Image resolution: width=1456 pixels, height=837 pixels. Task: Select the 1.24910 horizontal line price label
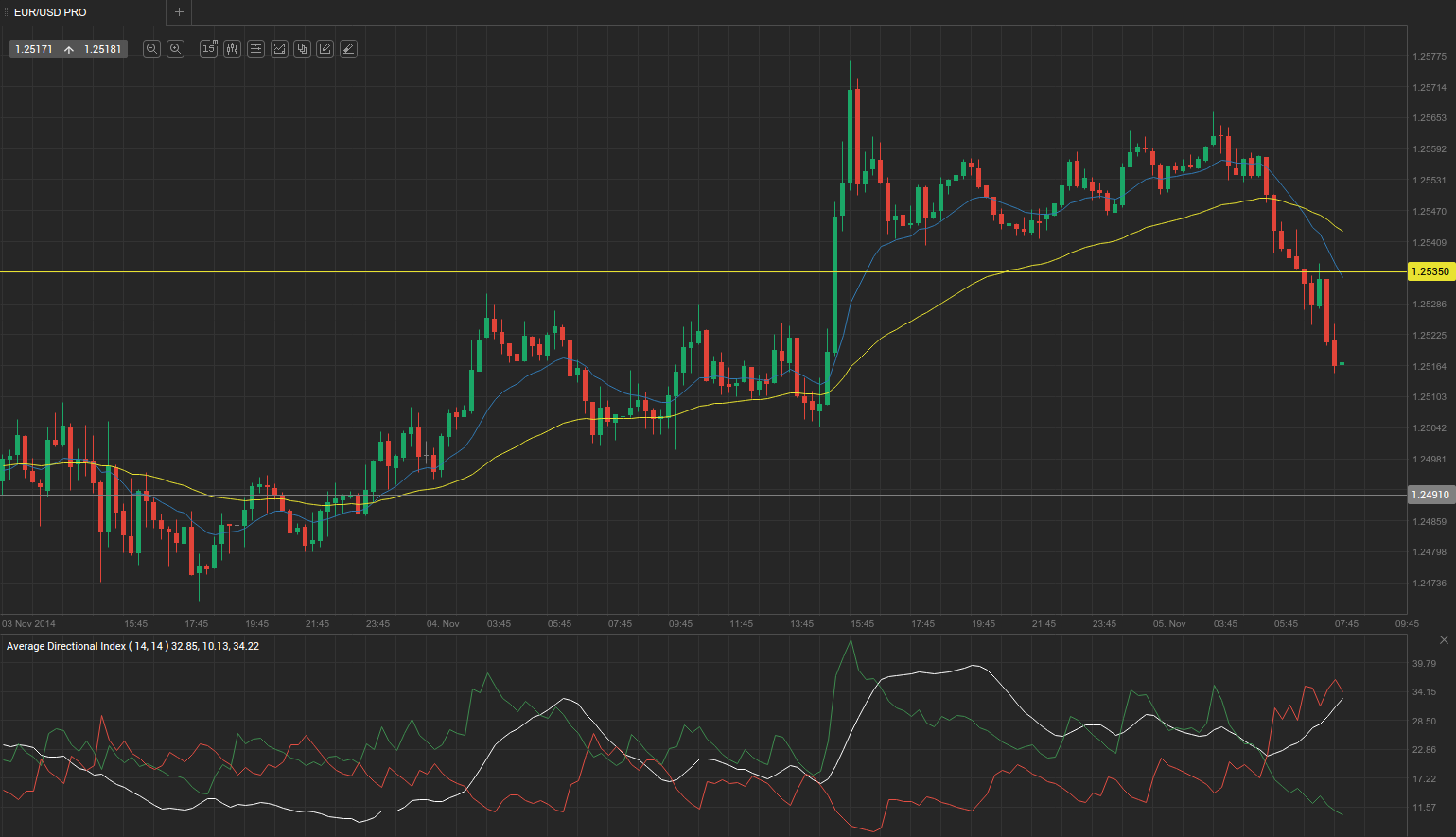1430,495
